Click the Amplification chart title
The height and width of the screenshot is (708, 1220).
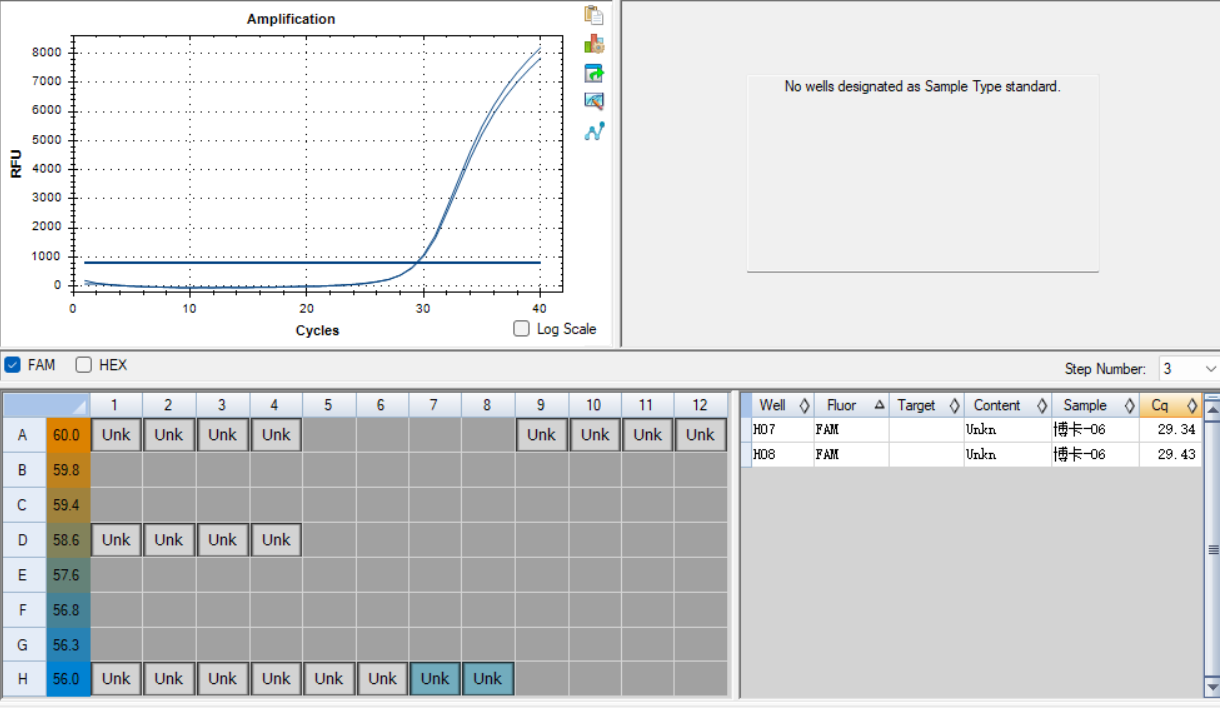(291, 19)
